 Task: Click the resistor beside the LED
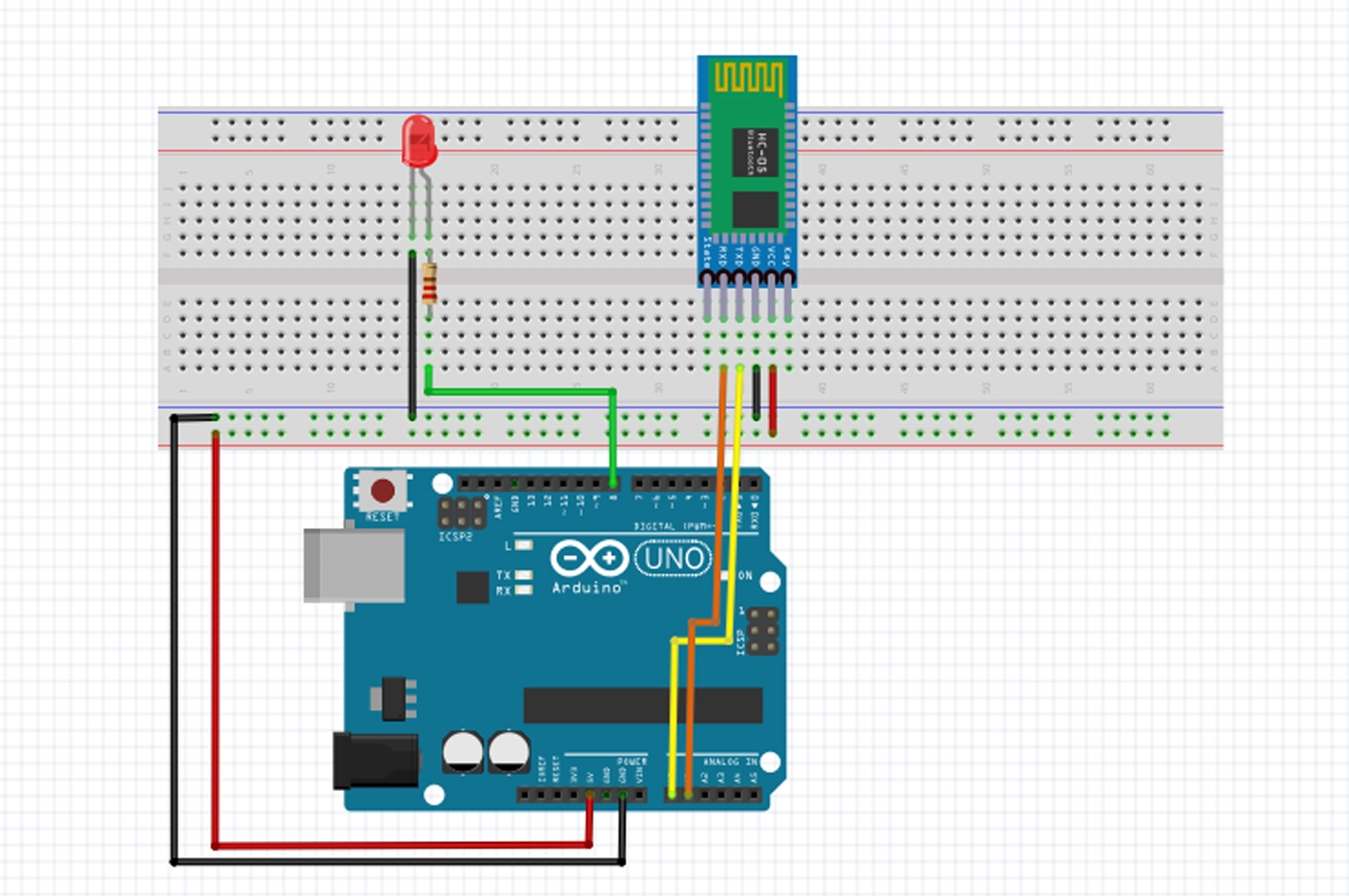point(429,283)
